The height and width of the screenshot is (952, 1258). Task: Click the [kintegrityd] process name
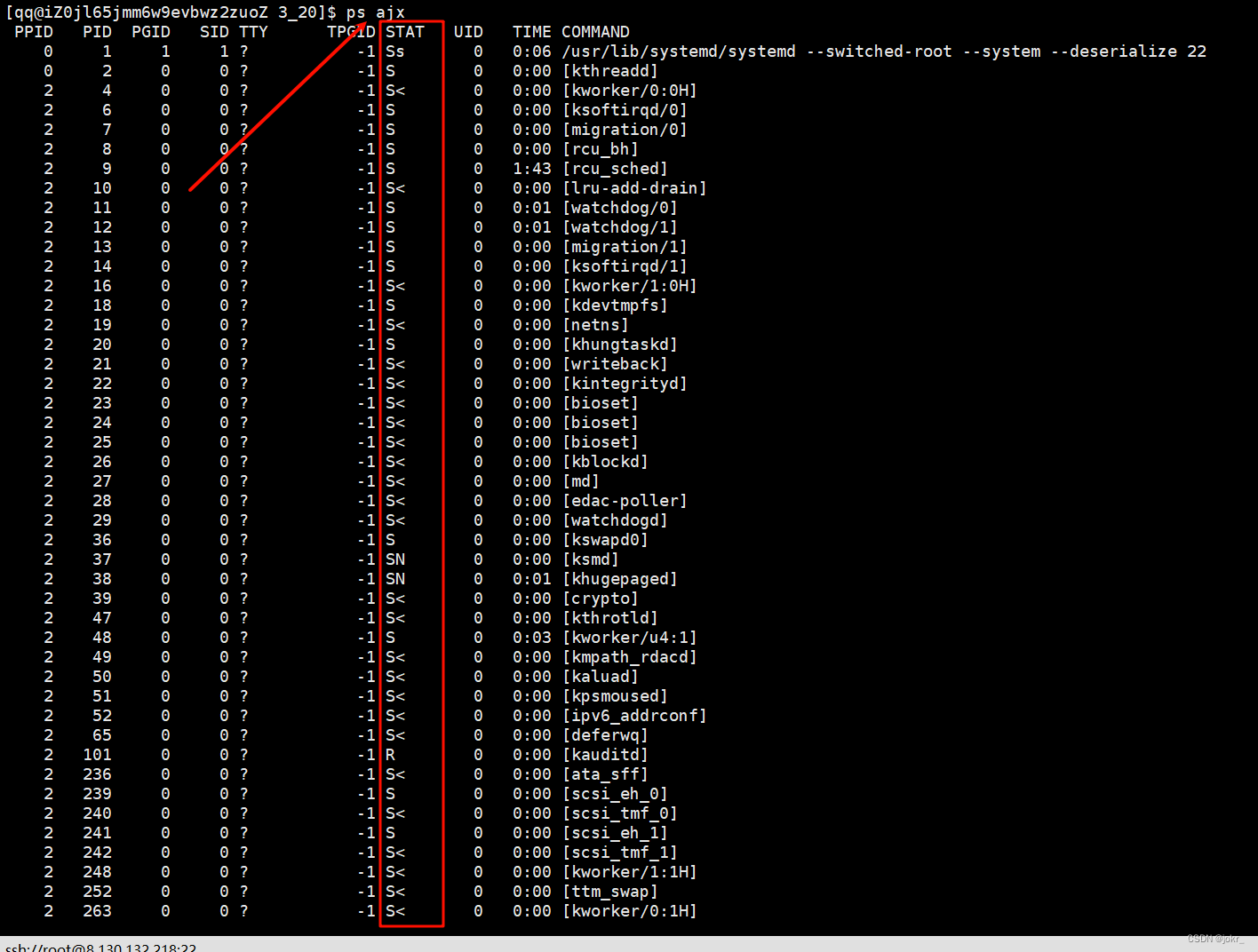(625, 384)
